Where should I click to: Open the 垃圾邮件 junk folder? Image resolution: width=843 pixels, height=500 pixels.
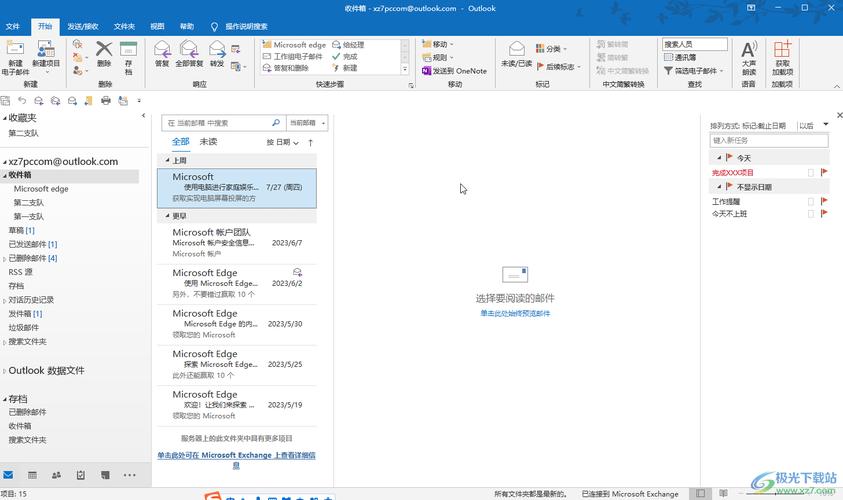point(24,327)
